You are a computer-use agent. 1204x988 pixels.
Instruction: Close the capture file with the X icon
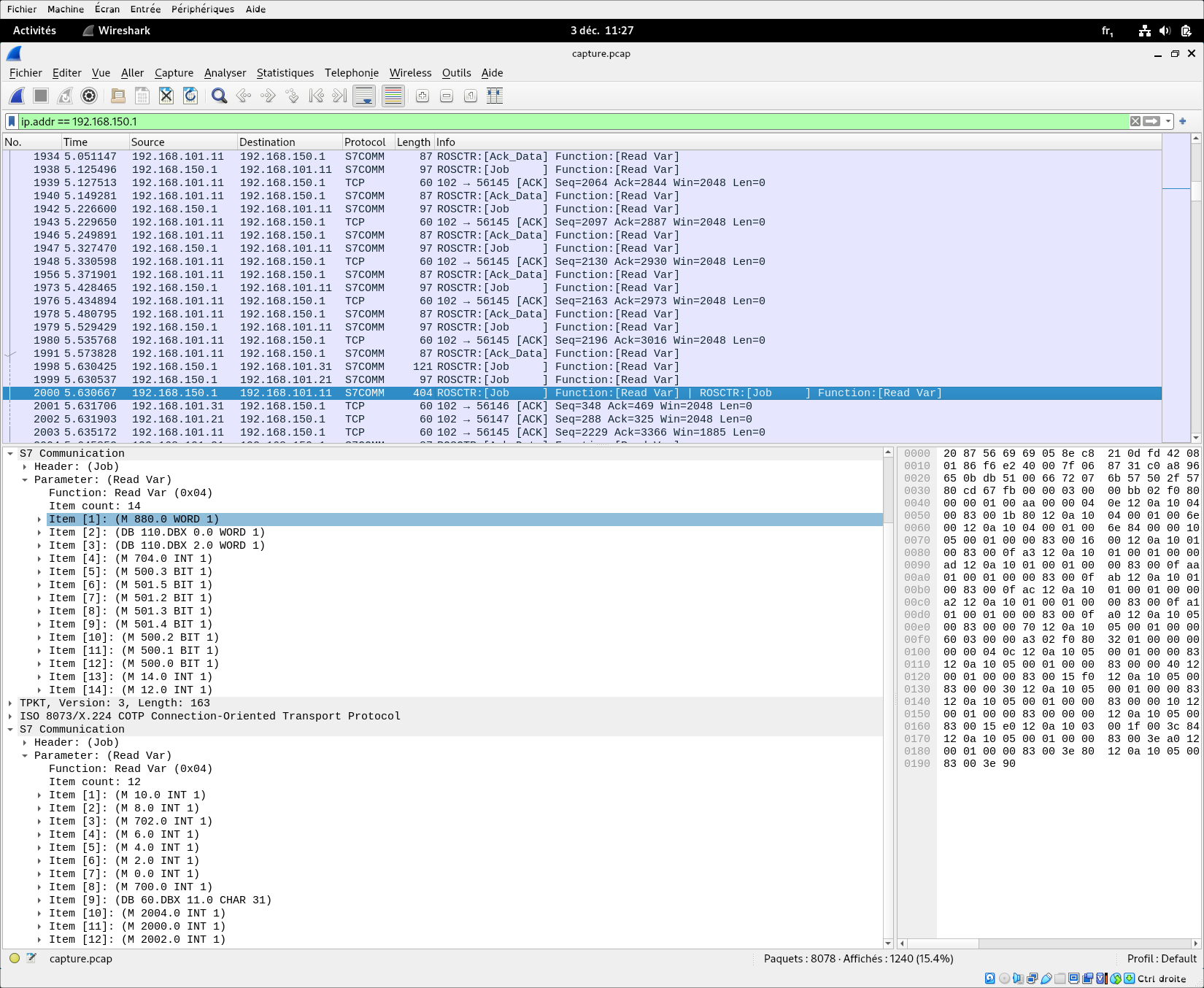[166, 96]
